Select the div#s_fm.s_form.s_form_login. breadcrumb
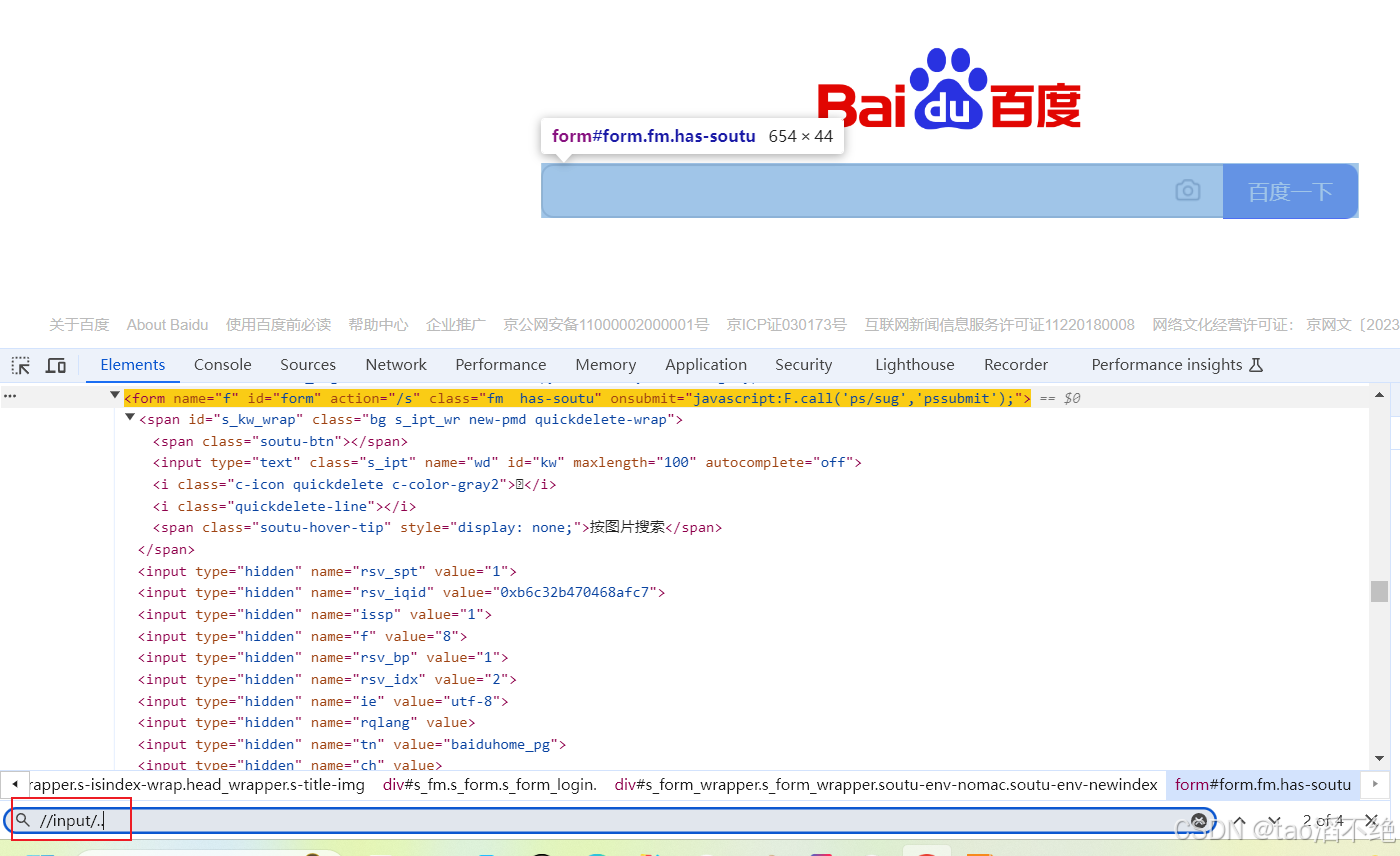This screenshot has width=1400, height=856. [x=490, y=785]
